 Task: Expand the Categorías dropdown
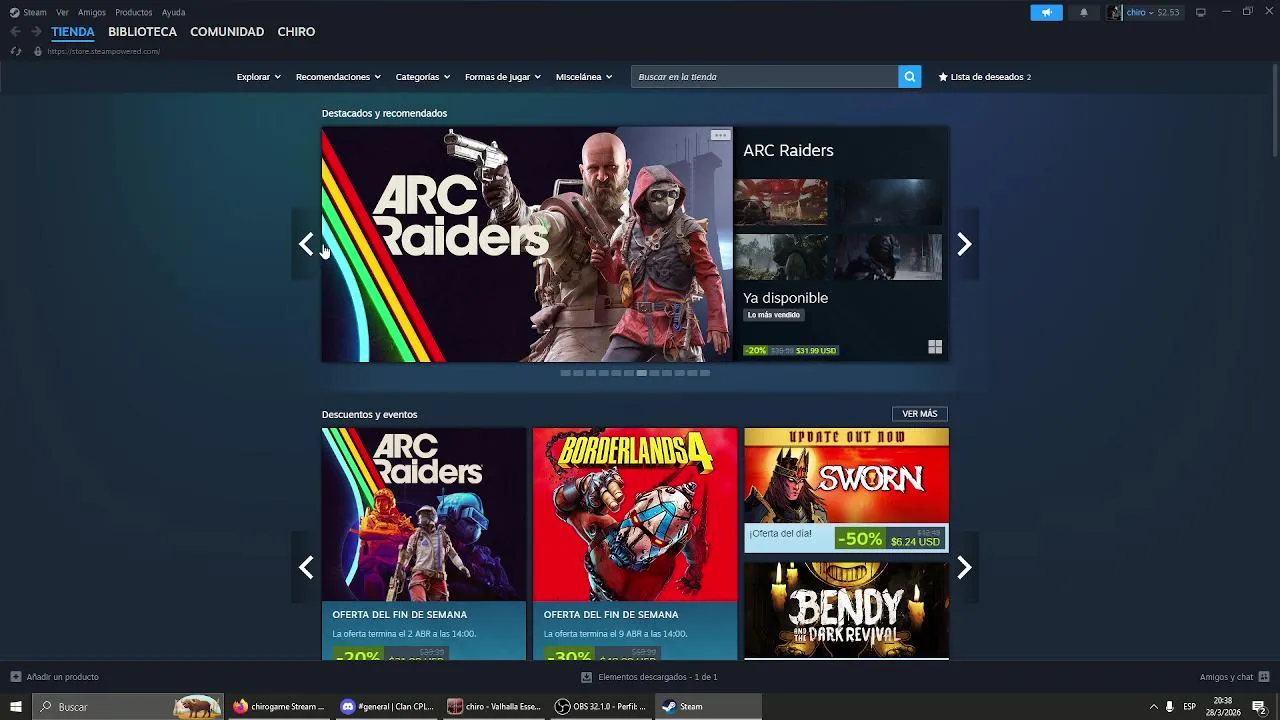[422, 77]
